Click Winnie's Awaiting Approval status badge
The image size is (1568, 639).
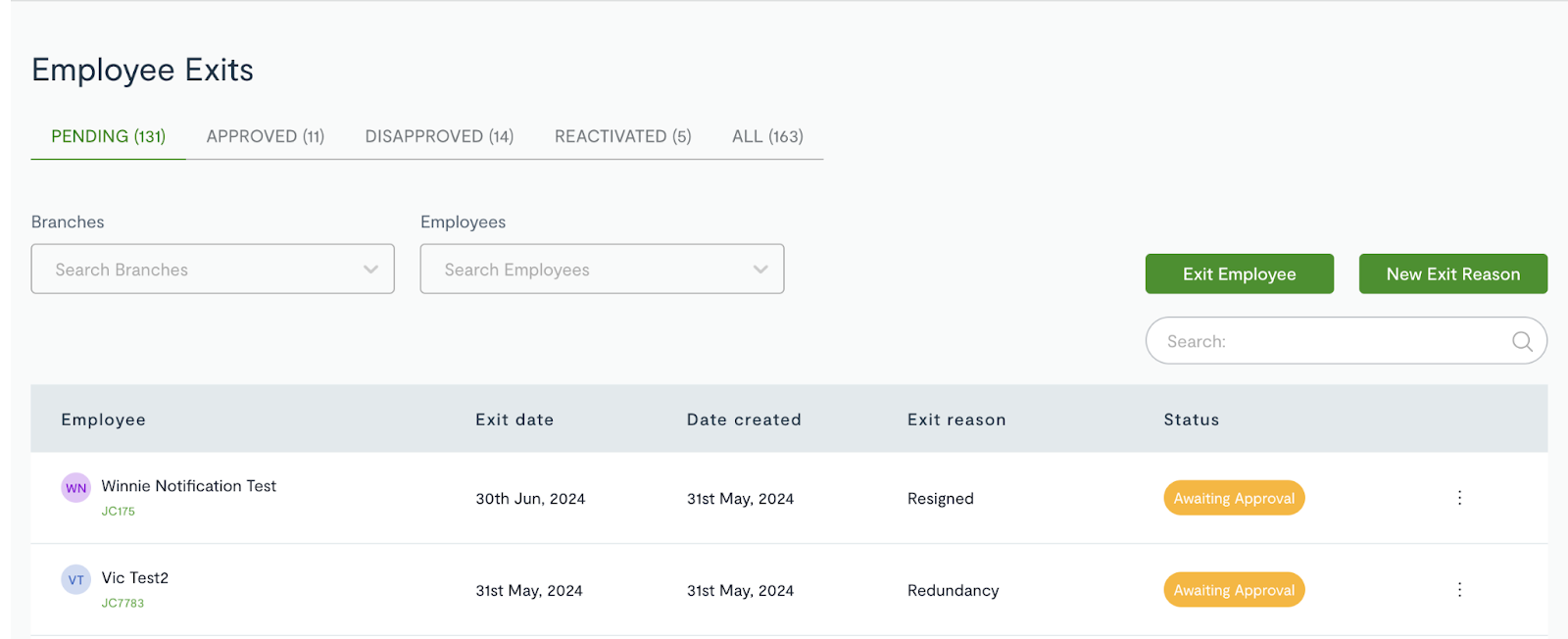coord(1234,498)
